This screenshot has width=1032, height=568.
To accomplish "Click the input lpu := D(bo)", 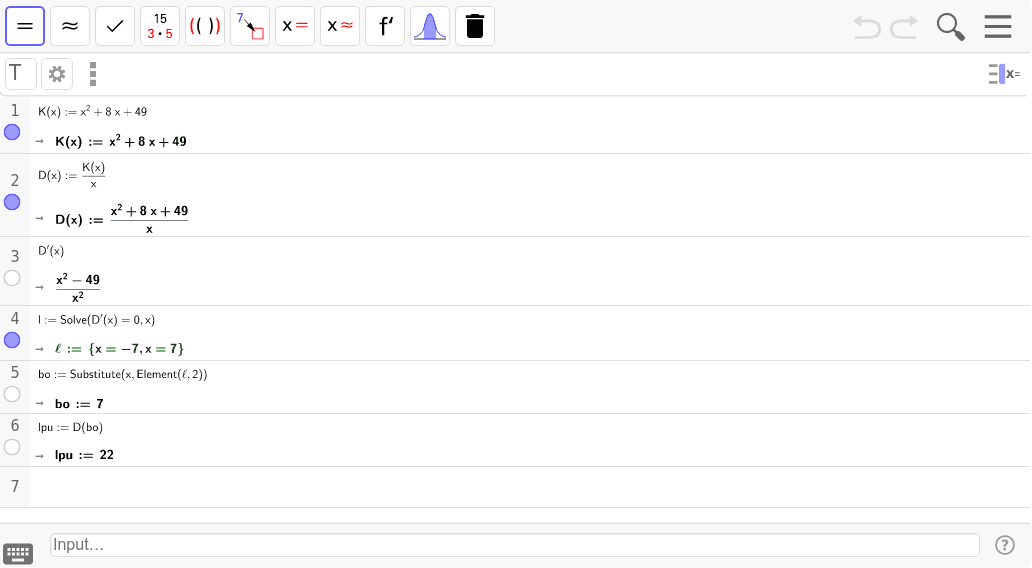I will (70, 427).
